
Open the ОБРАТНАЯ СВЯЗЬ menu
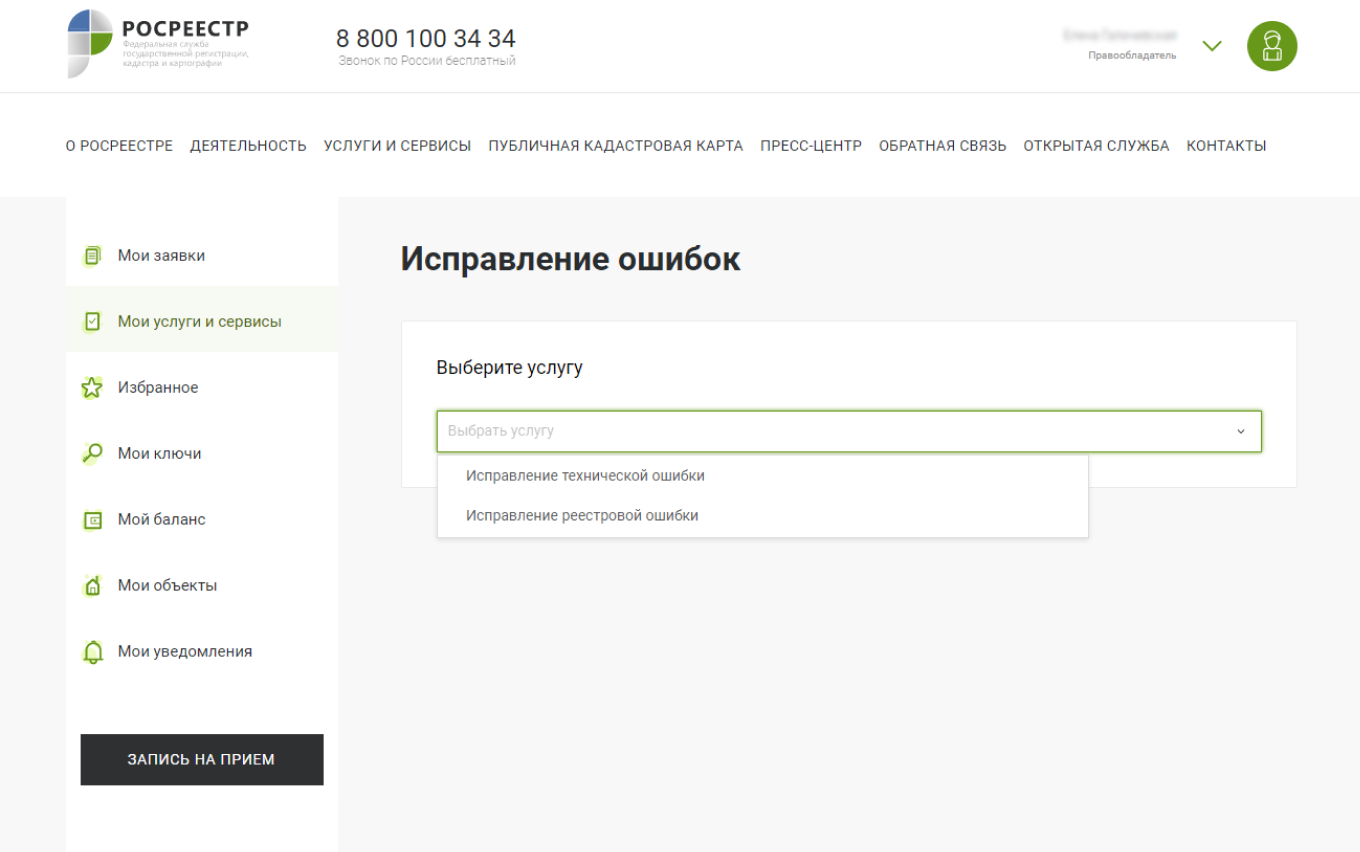tap(943, 146)
